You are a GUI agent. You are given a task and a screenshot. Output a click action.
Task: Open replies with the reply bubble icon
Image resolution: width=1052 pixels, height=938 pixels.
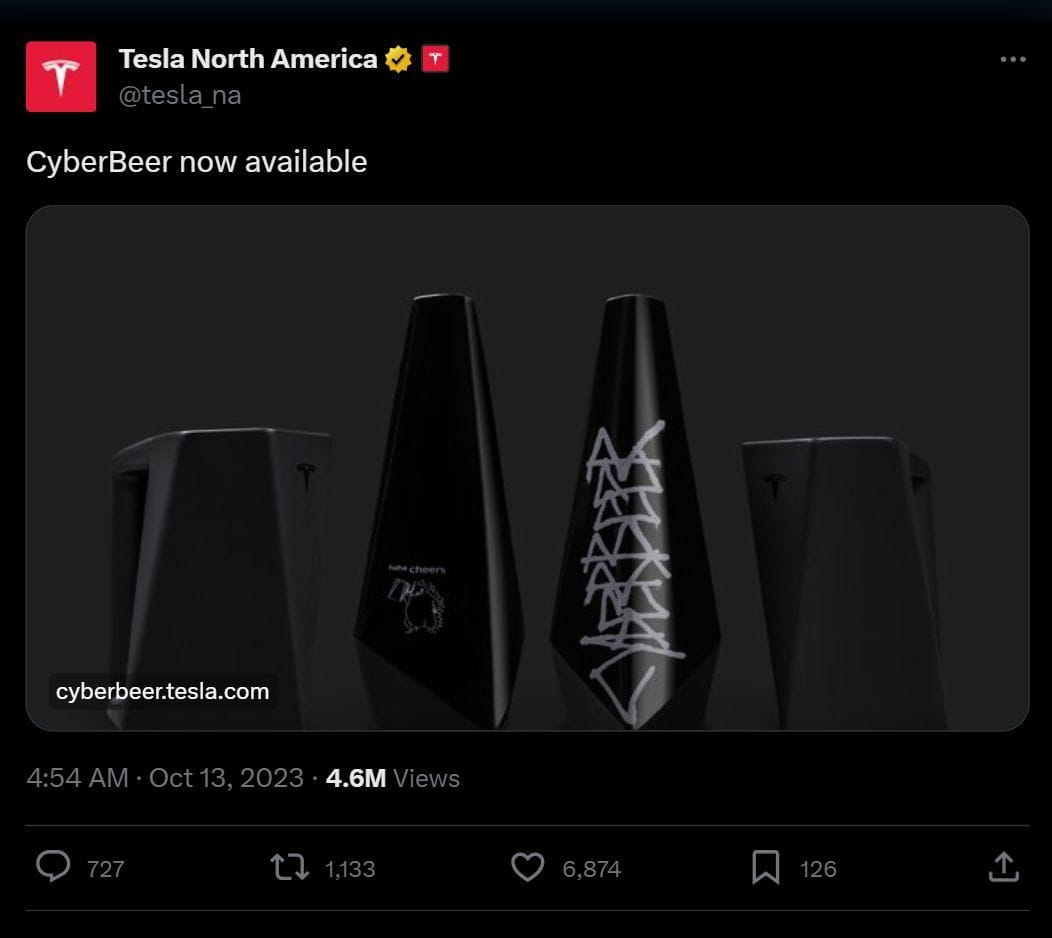[55, 868]
